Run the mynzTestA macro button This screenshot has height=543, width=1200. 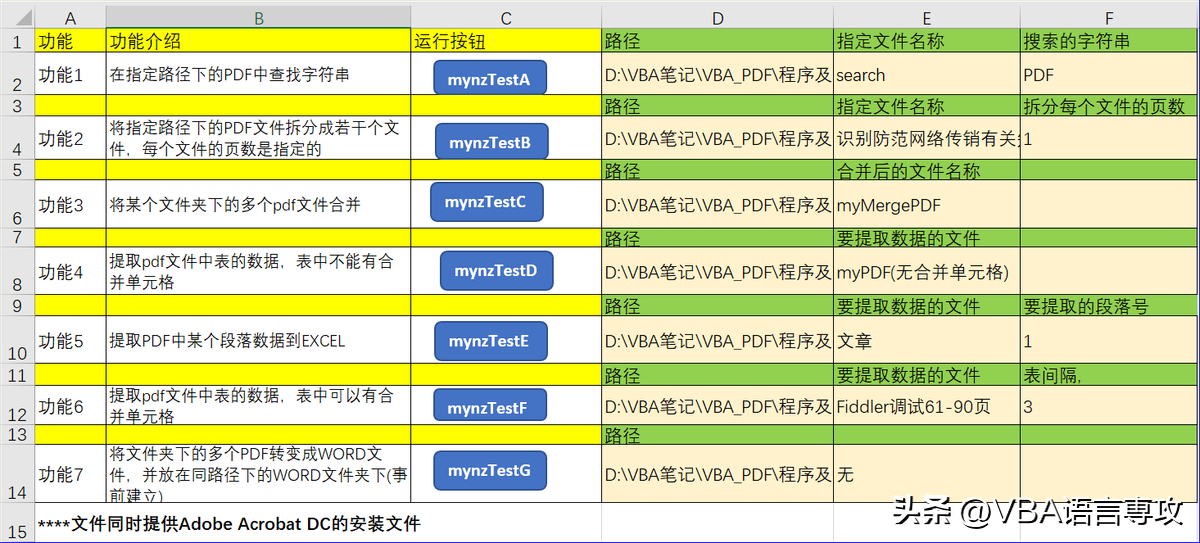coord(490,77)
